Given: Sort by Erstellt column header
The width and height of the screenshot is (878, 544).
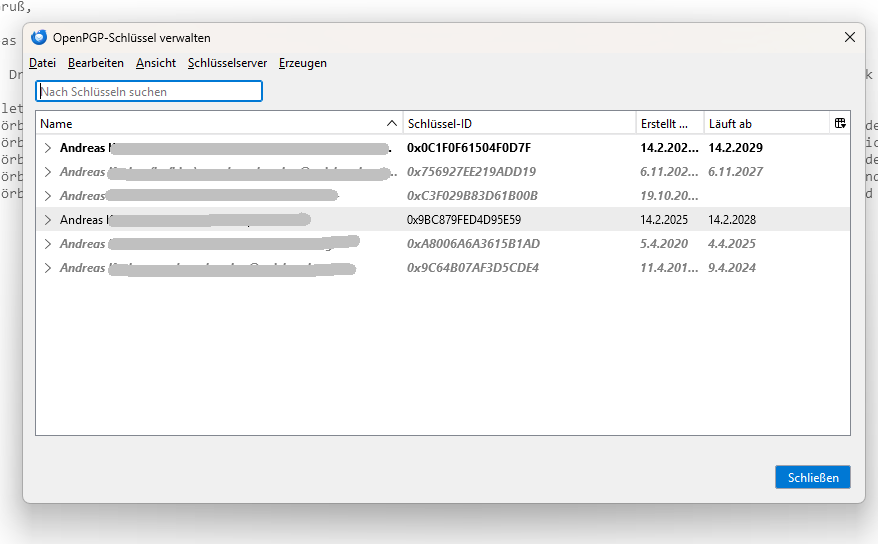Looking at the screenshot, I should (x=668, y=124).
